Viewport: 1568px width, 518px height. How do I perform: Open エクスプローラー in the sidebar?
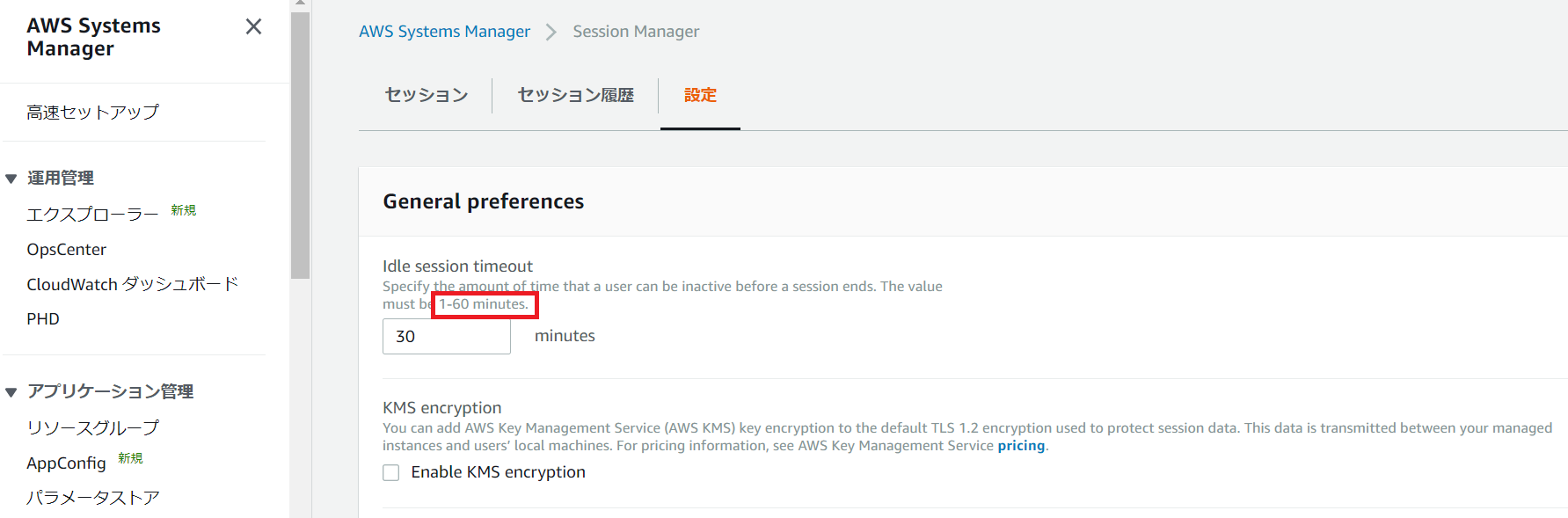point(92,215)
